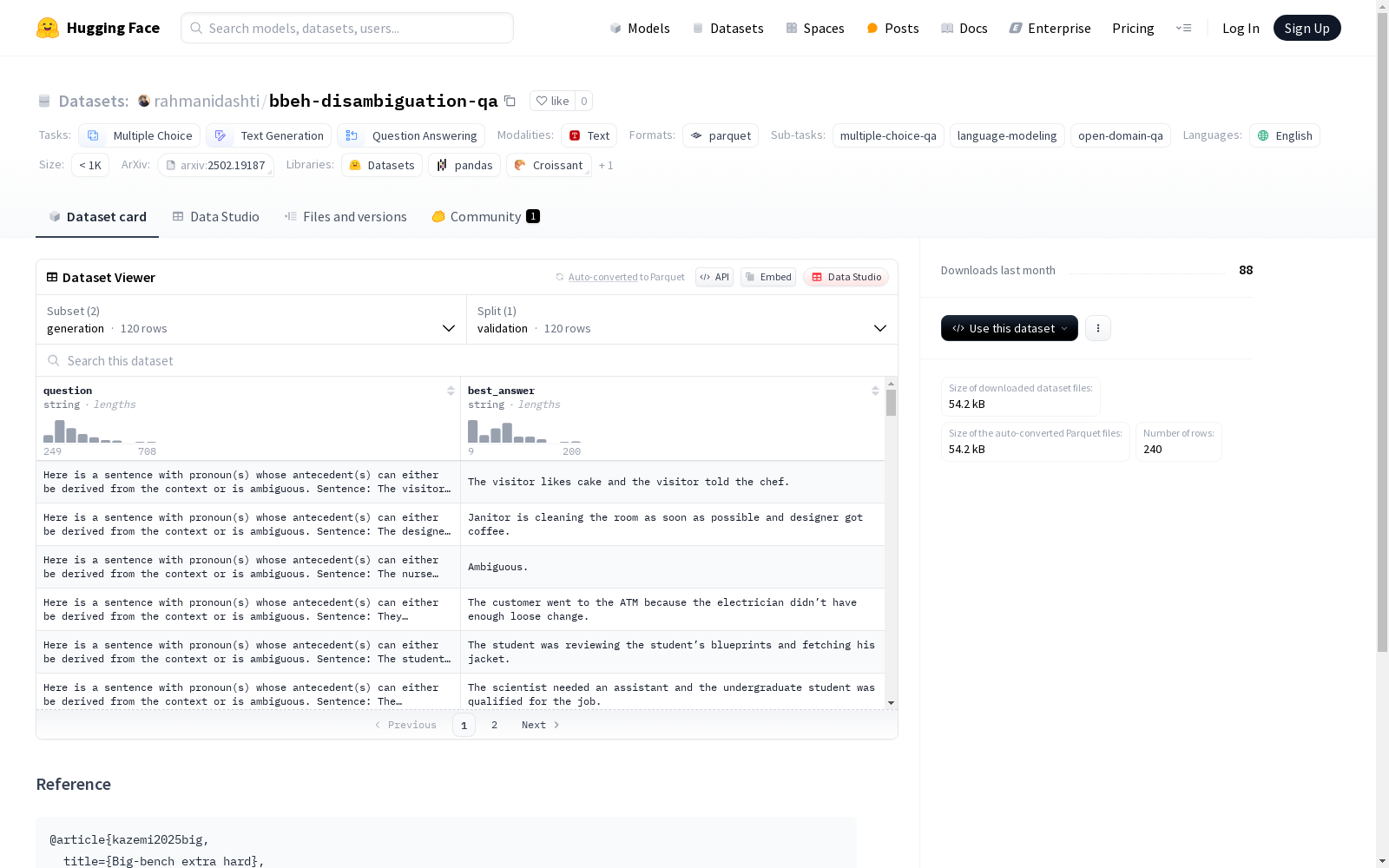1389x868 pixels.
Task: Open the Community tab
Action: tap(486, 217)
